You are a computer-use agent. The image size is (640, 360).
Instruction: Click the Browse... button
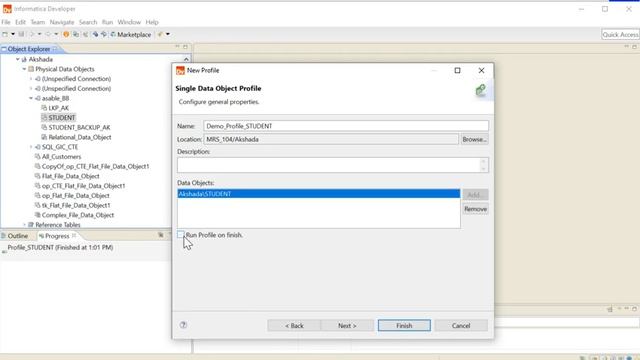tap(474, 139)
